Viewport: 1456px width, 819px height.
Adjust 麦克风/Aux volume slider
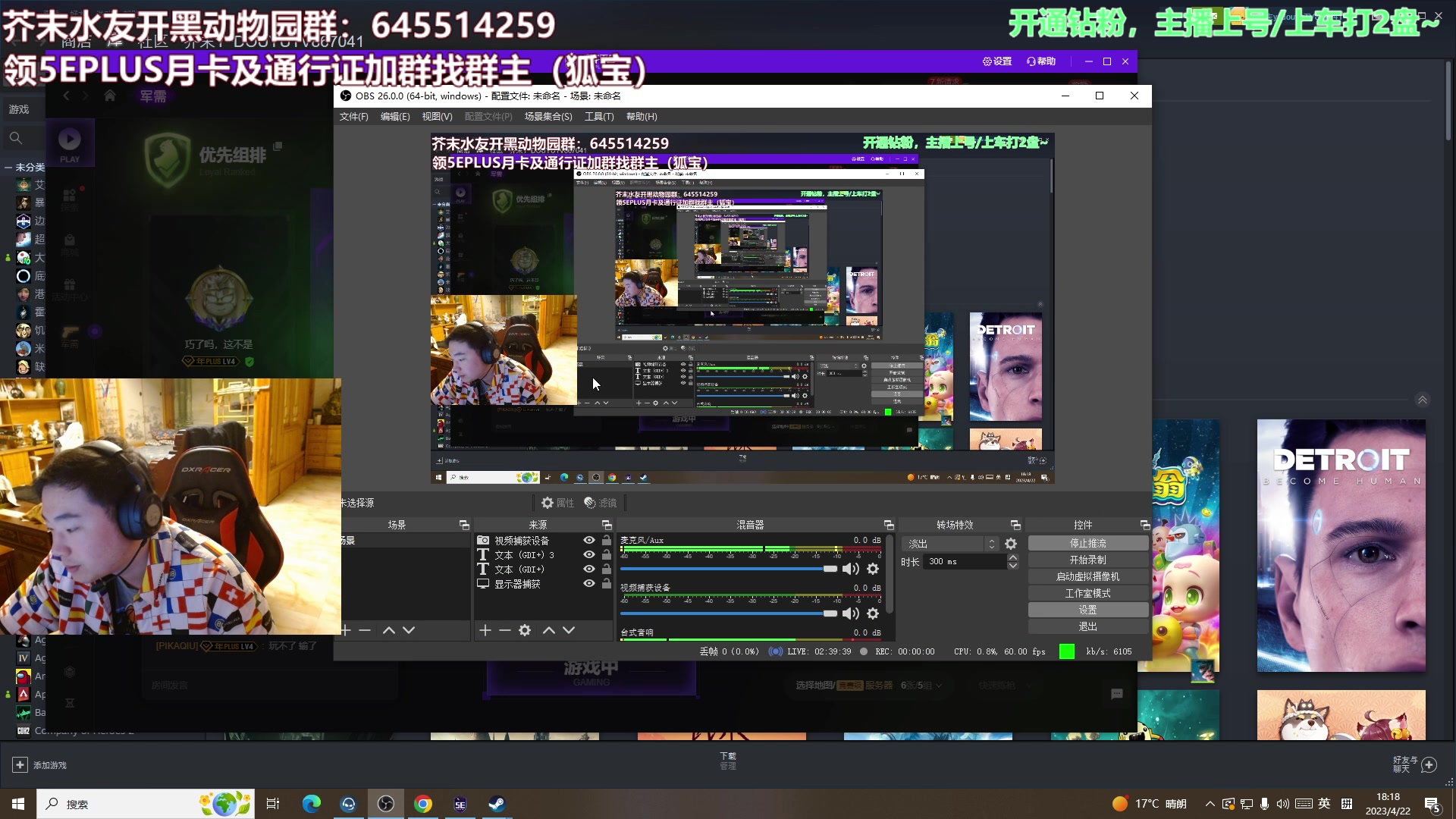tap(729, 569)
